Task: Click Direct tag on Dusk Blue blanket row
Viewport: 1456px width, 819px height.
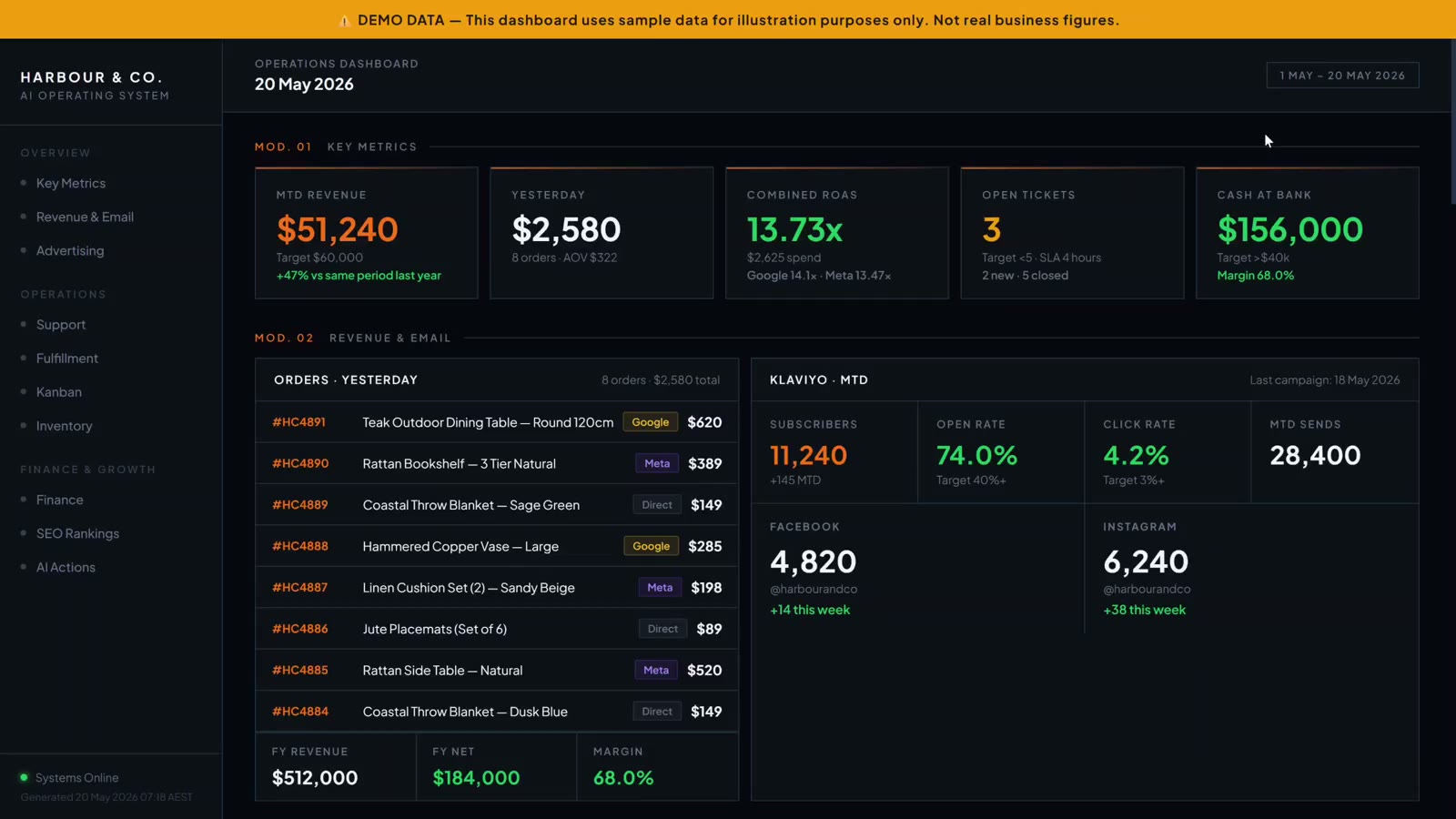Action: (657, 712)
